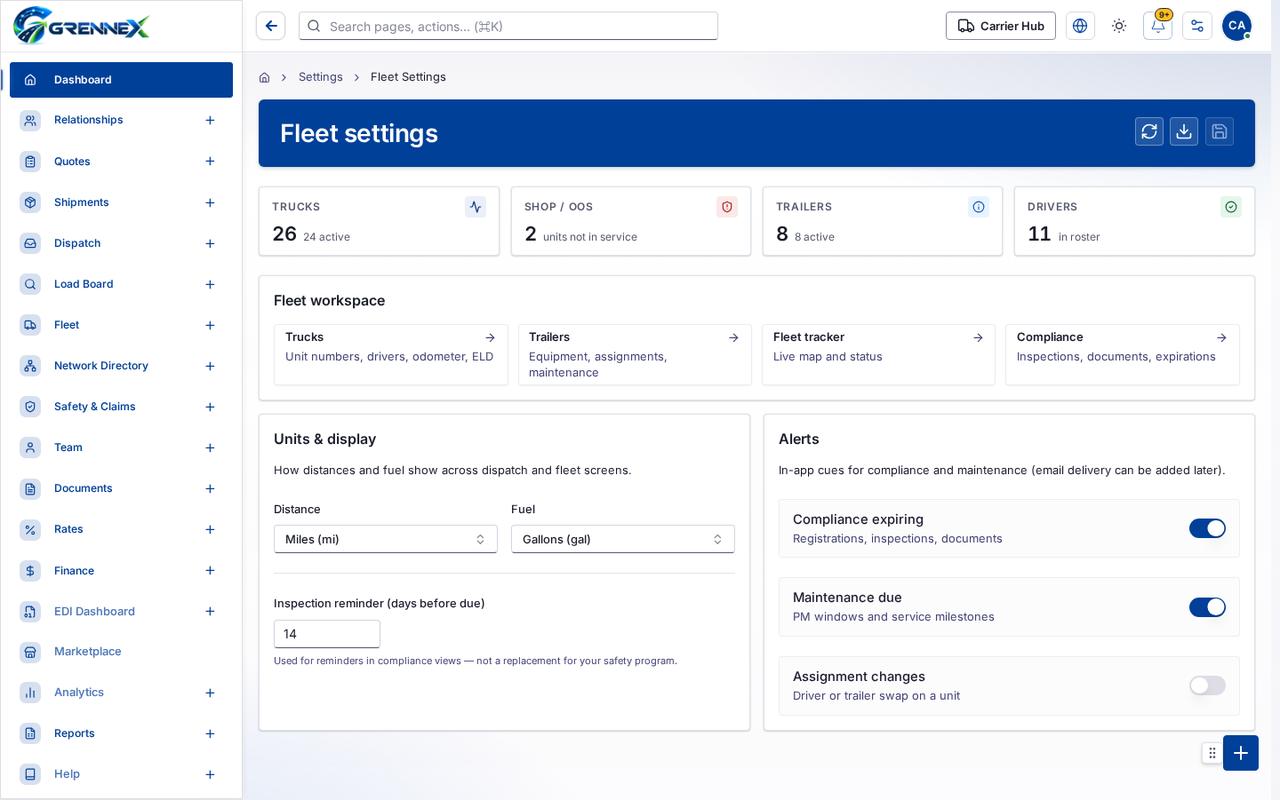Toggle the light theme sun icon
The width and height of the screenshot is (1280, 800).
tap(1119, 26)
